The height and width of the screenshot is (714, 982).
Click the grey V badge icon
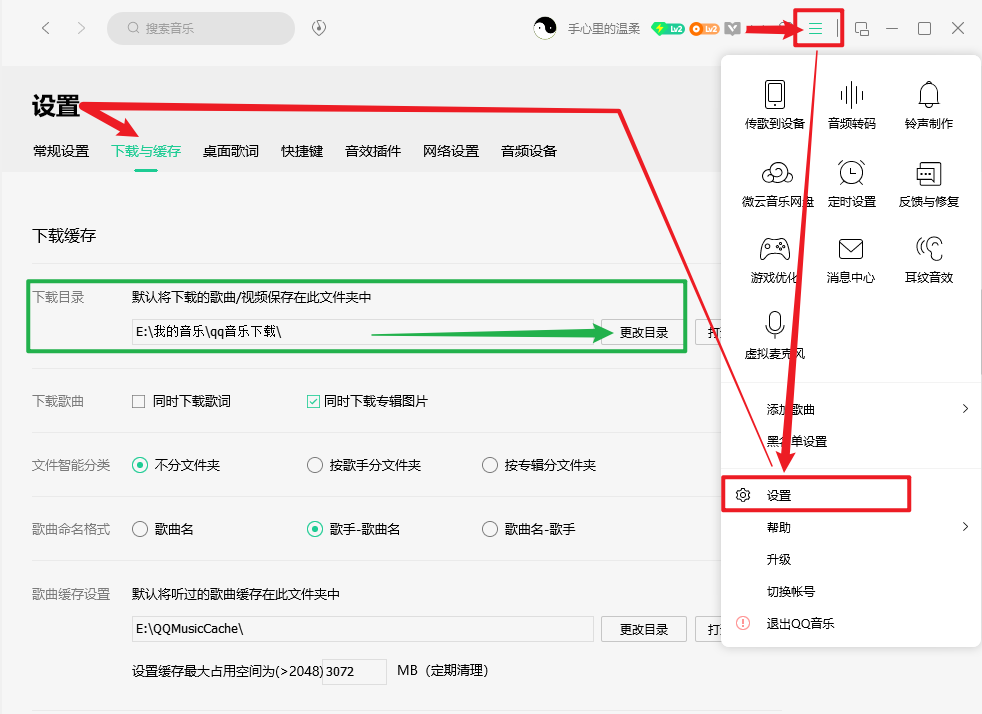pos(733,29)
